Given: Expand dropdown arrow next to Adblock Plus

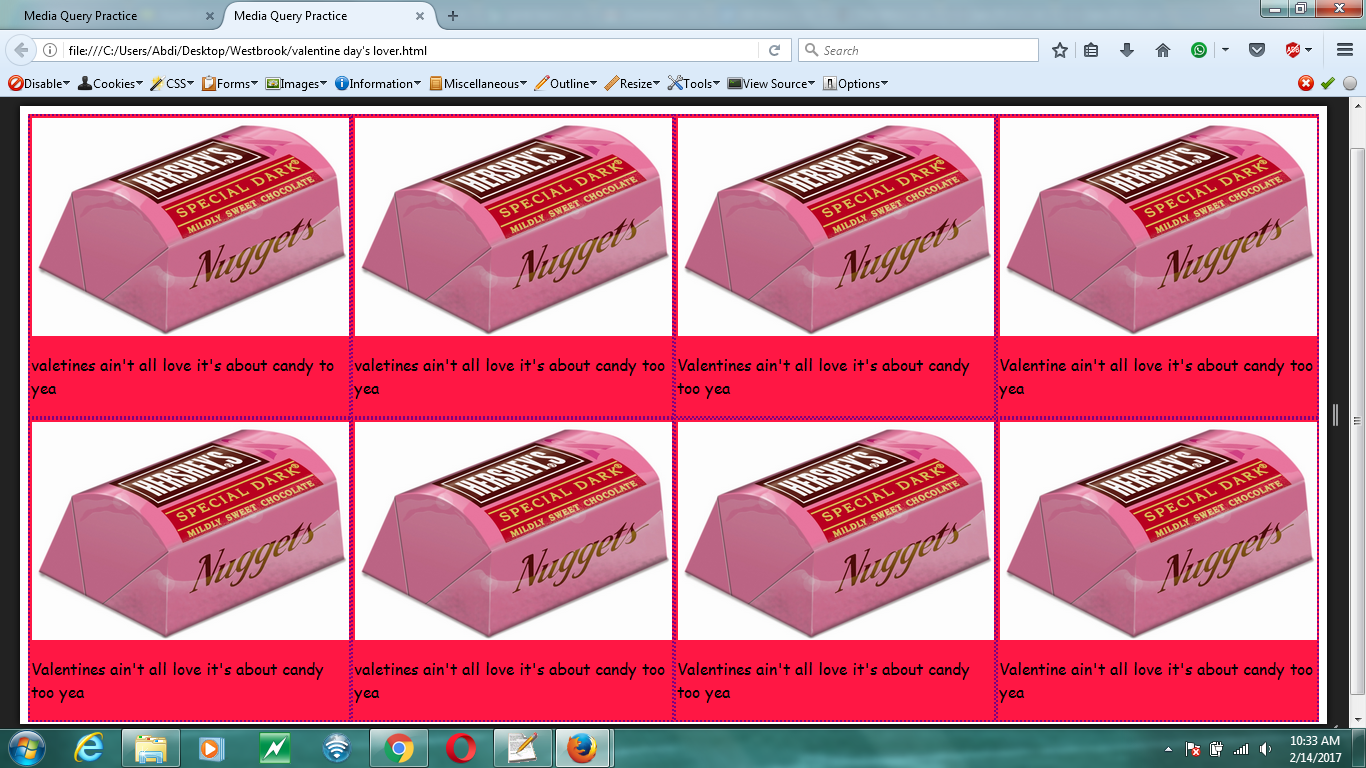Looking at the screenshot, I should 1308,50.
